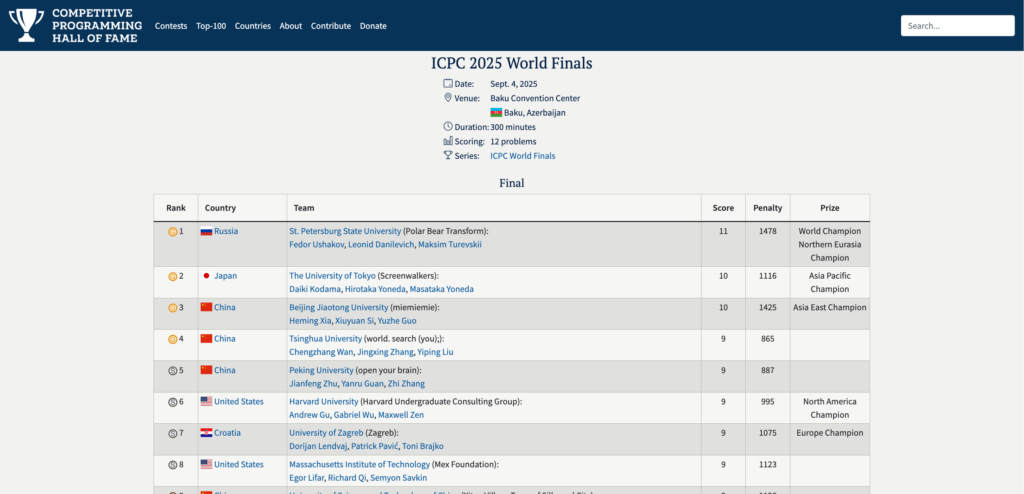Open Tsinghua University link

[325, 338]
